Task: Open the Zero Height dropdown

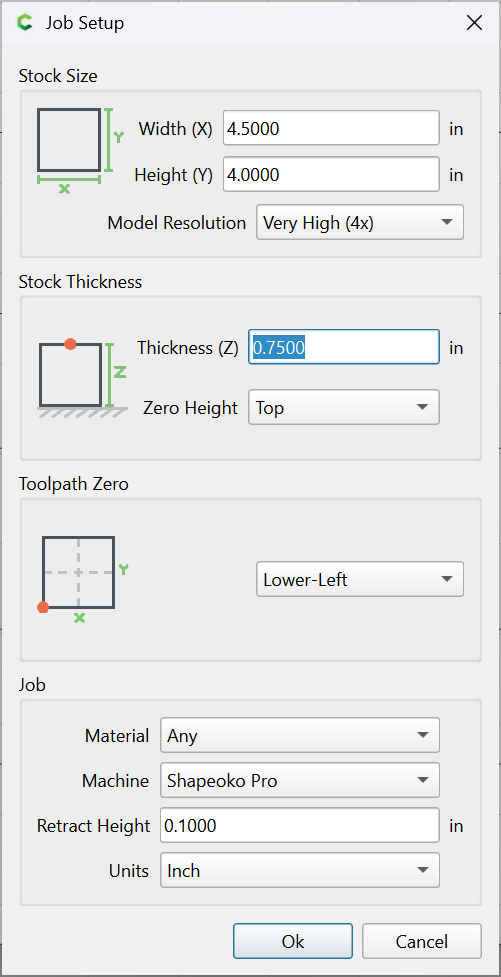Action: pos(343,407)
